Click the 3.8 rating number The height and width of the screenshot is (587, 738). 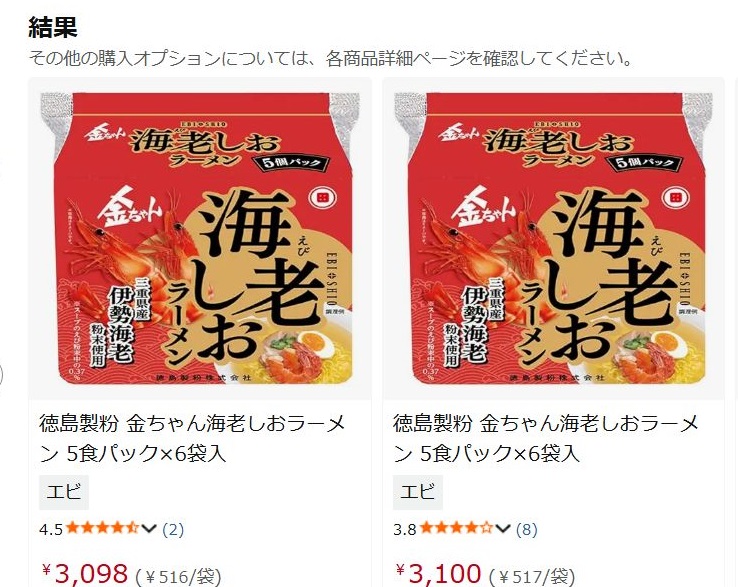tap(405, 530)
